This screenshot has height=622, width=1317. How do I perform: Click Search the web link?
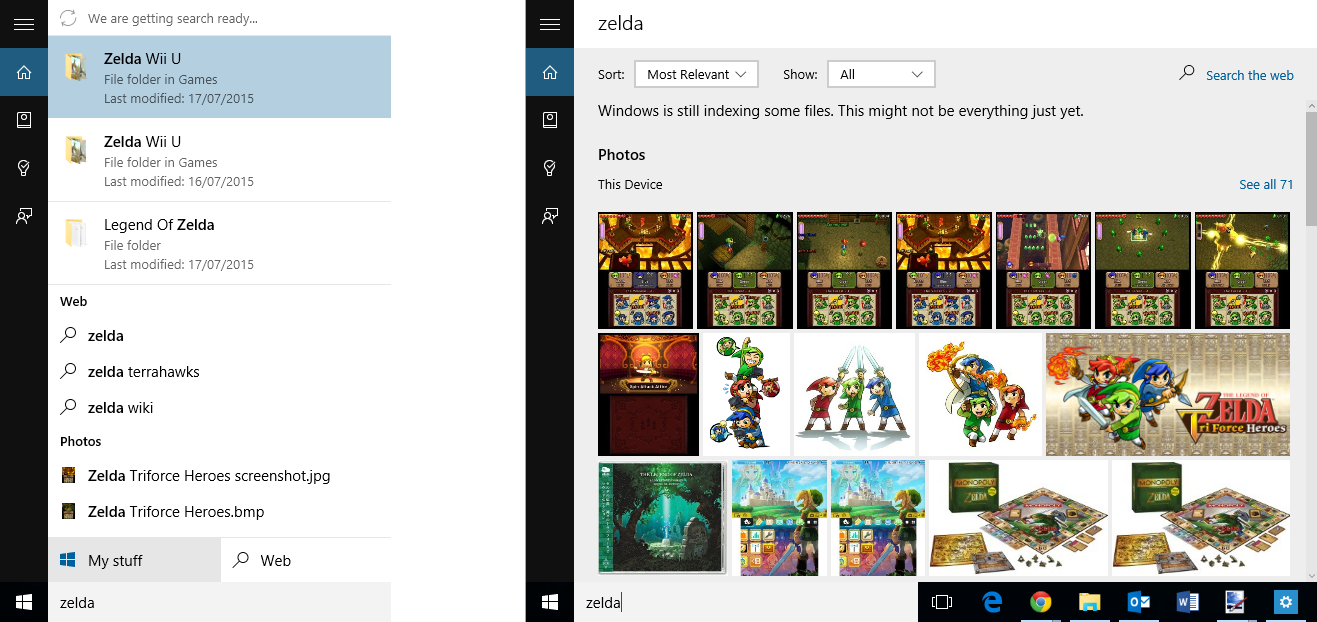point(1249,75)
